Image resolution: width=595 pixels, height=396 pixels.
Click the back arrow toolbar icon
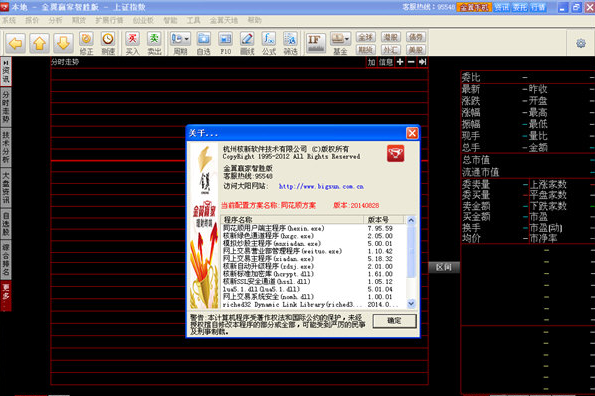coord(16,43)
